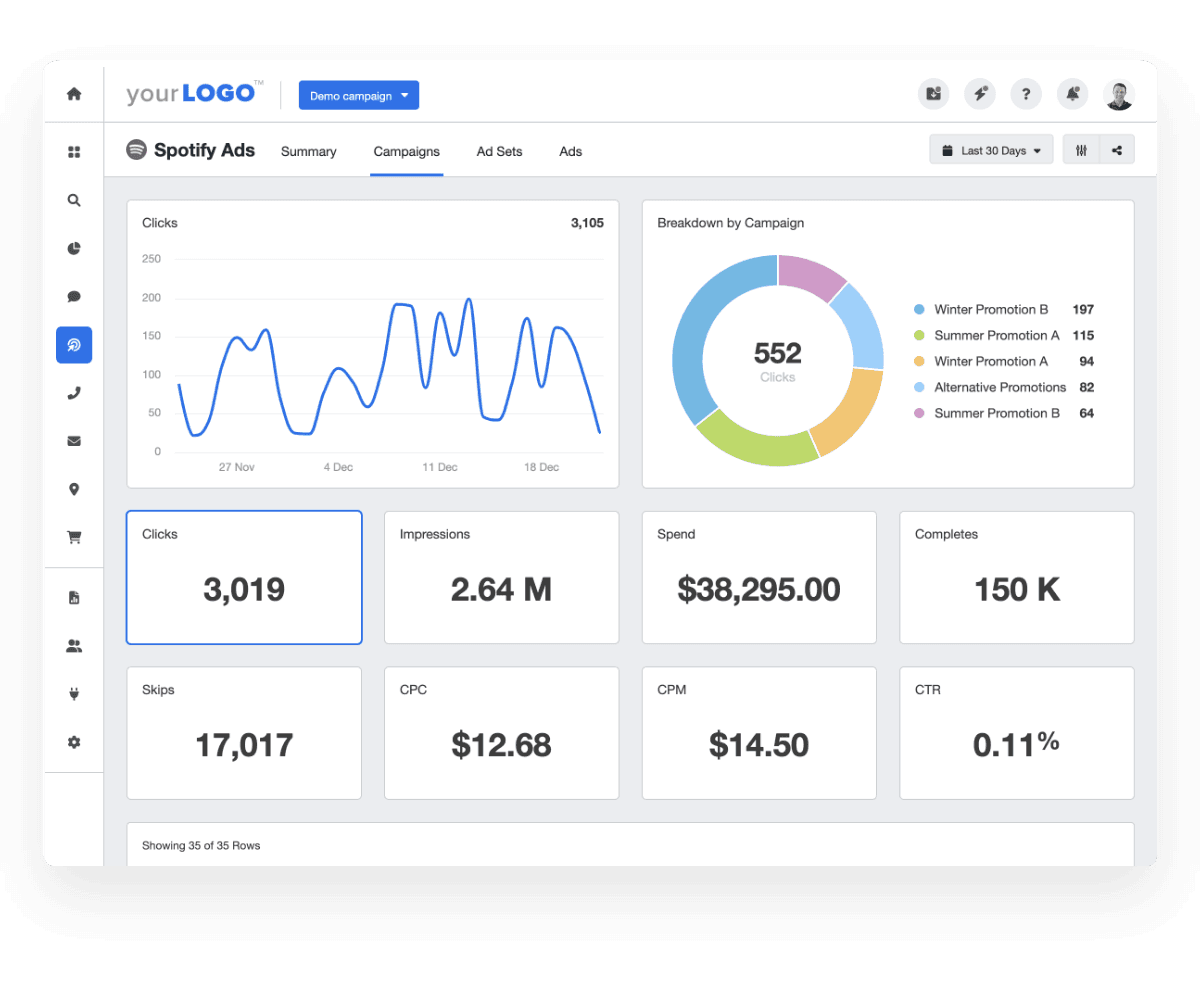Expand the settings gear options in sidebar

[74, 742]
